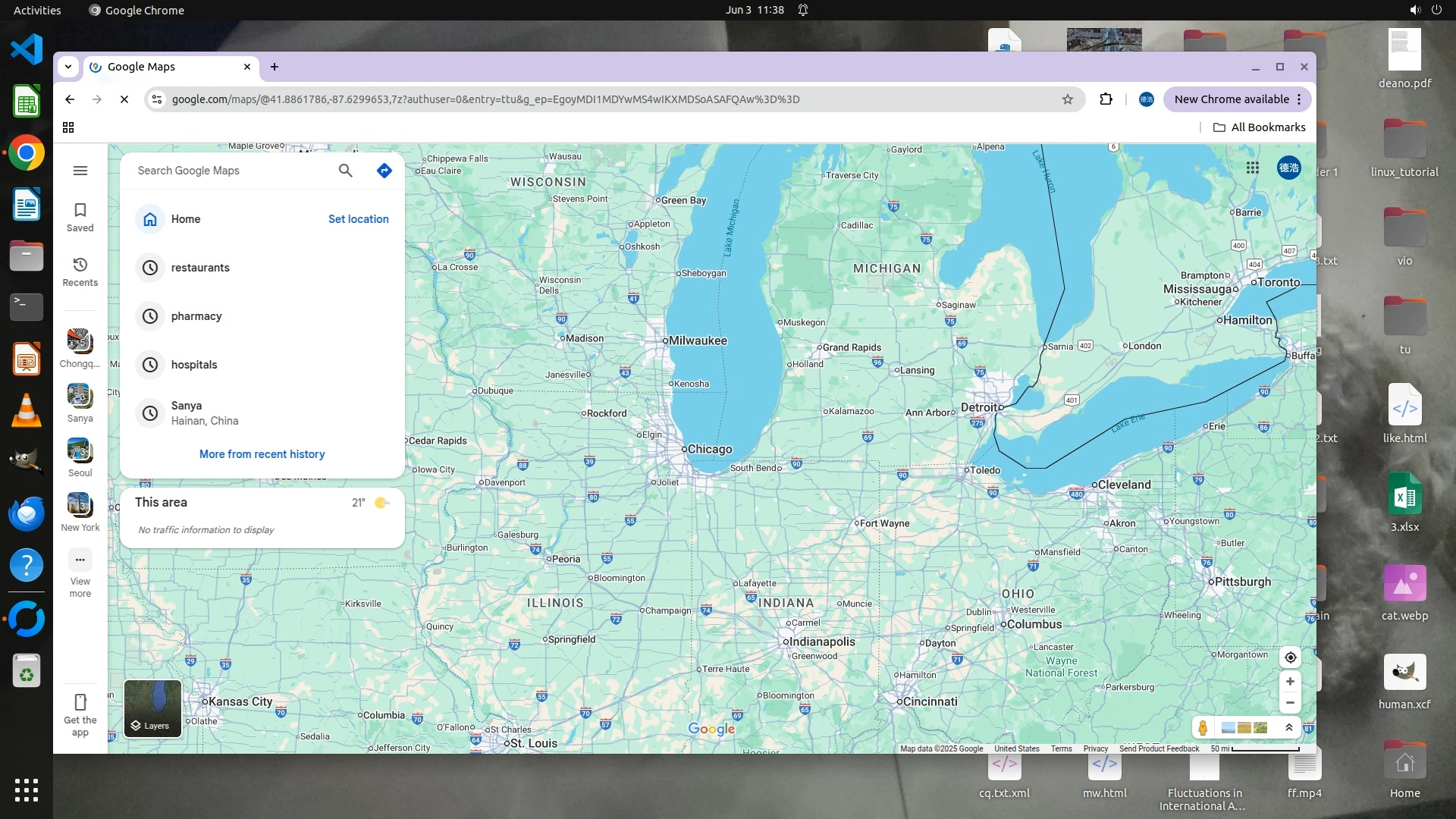The width and height of the screenshot is (1456, 819).
Task: Open Chrome tab search dropdown arrow
Action: (x=68, y=67)
